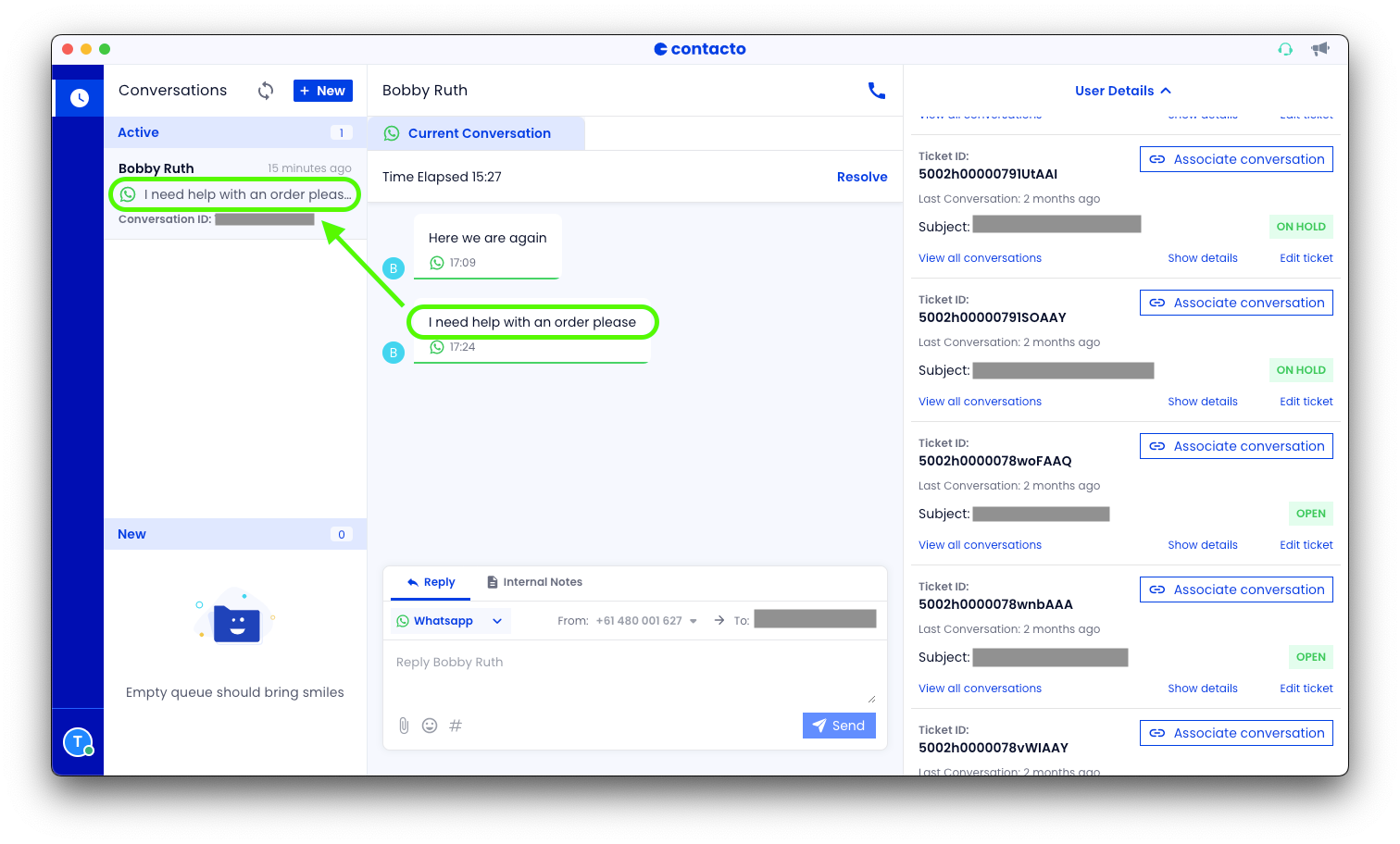Click the avatar B beside 'Here we are again'

pyautogui.click(x=394, y=268)
